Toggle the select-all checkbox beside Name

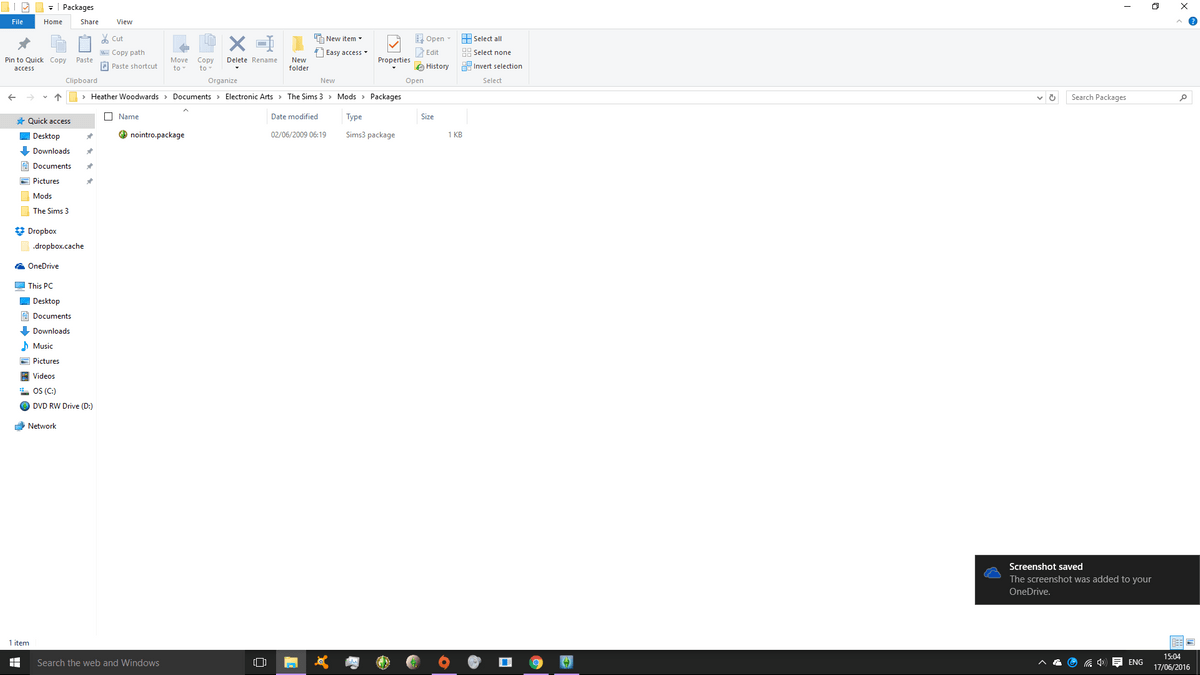pos(108,117)
